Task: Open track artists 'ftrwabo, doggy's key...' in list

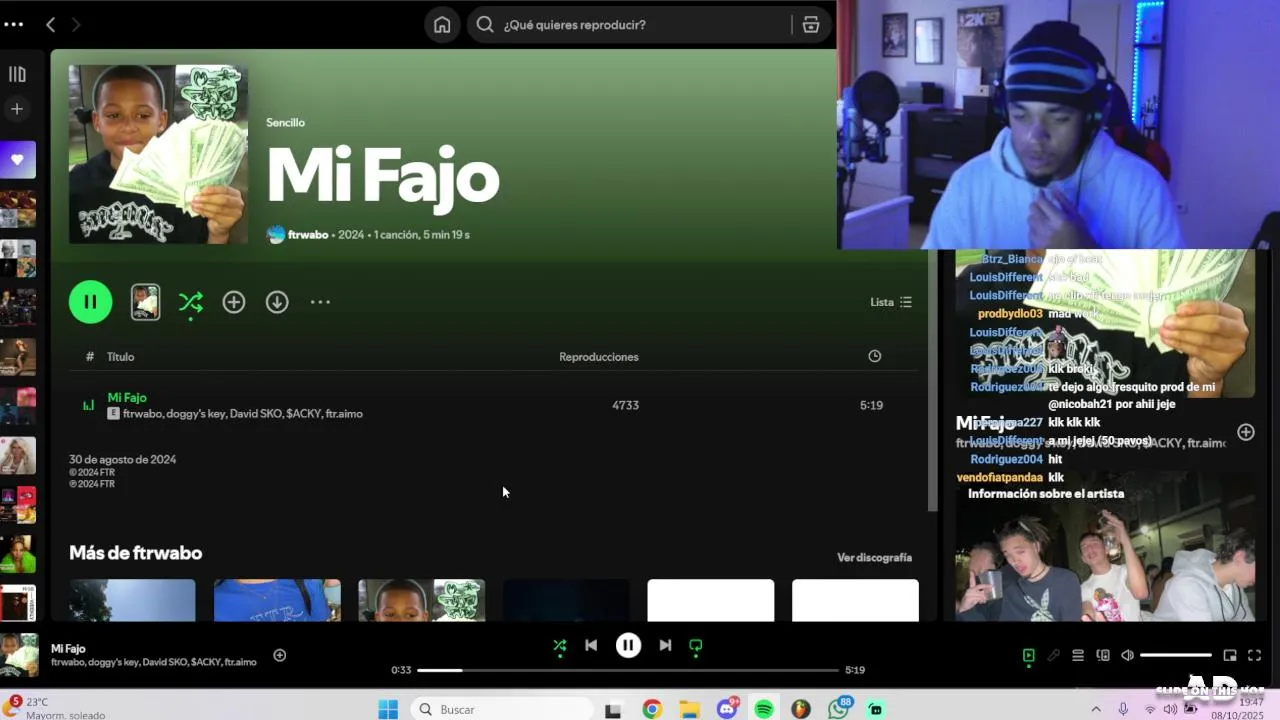Action: tap(243, 414)
